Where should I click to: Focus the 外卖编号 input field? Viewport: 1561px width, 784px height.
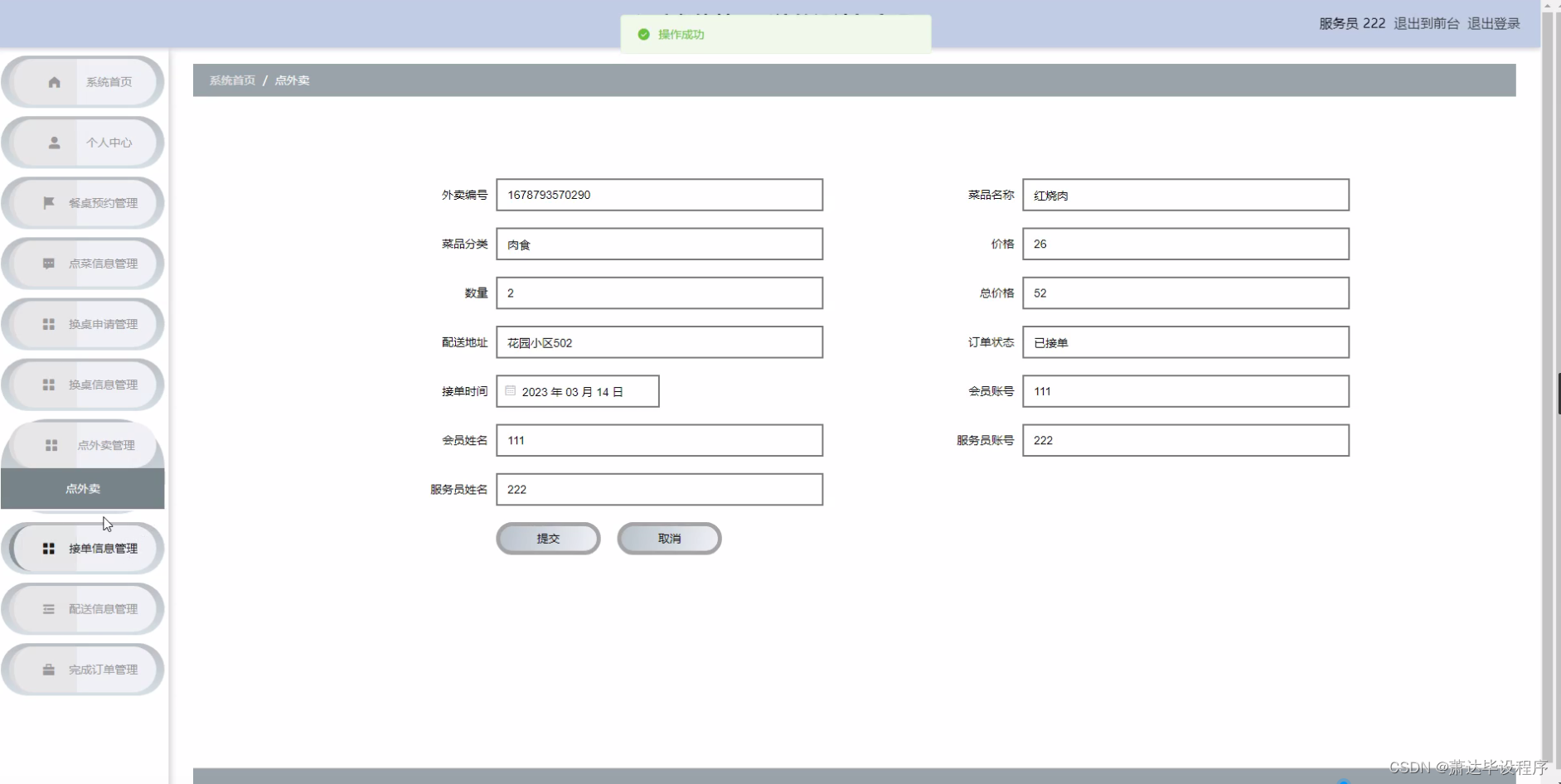coord(660,195)
